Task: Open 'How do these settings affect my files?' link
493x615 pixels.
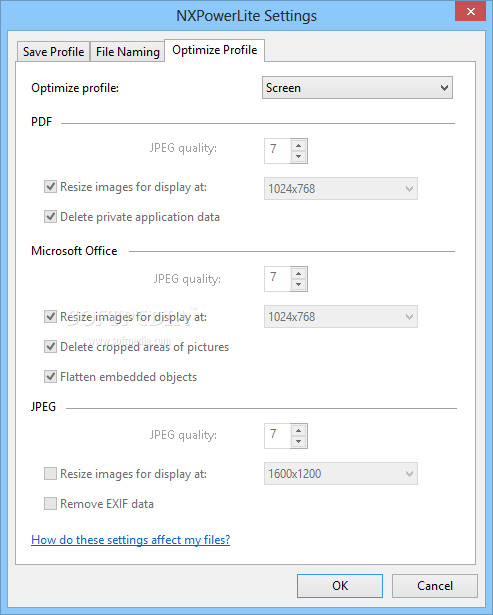Action: coord(131,540)
